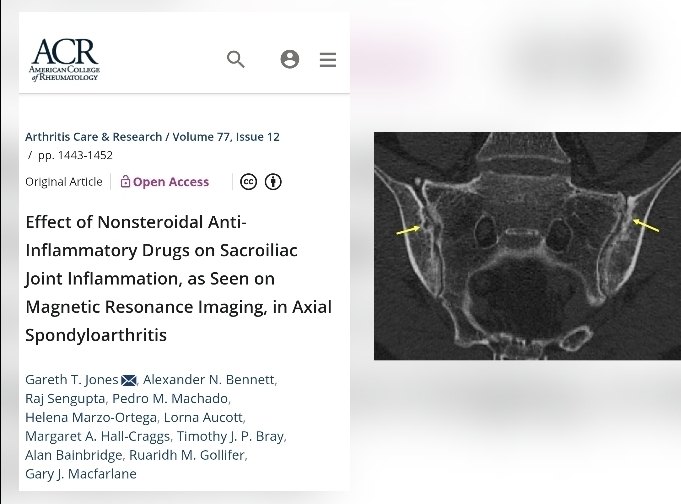Click author Gary J. Macfarlane
The image size is (681, 504).
point(80,473)
